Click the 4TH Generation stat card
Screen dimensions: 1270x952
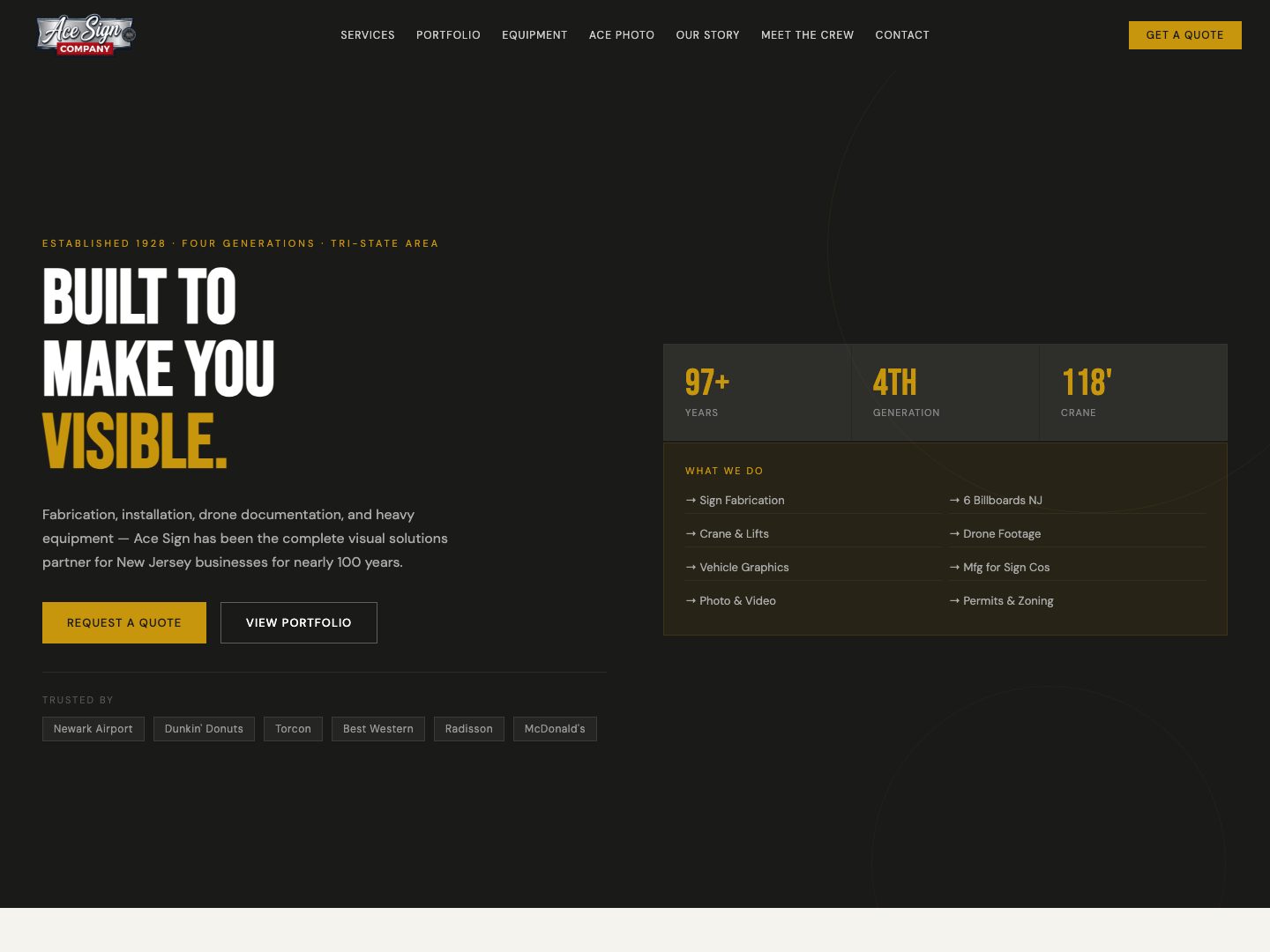[x=945, y=392]
